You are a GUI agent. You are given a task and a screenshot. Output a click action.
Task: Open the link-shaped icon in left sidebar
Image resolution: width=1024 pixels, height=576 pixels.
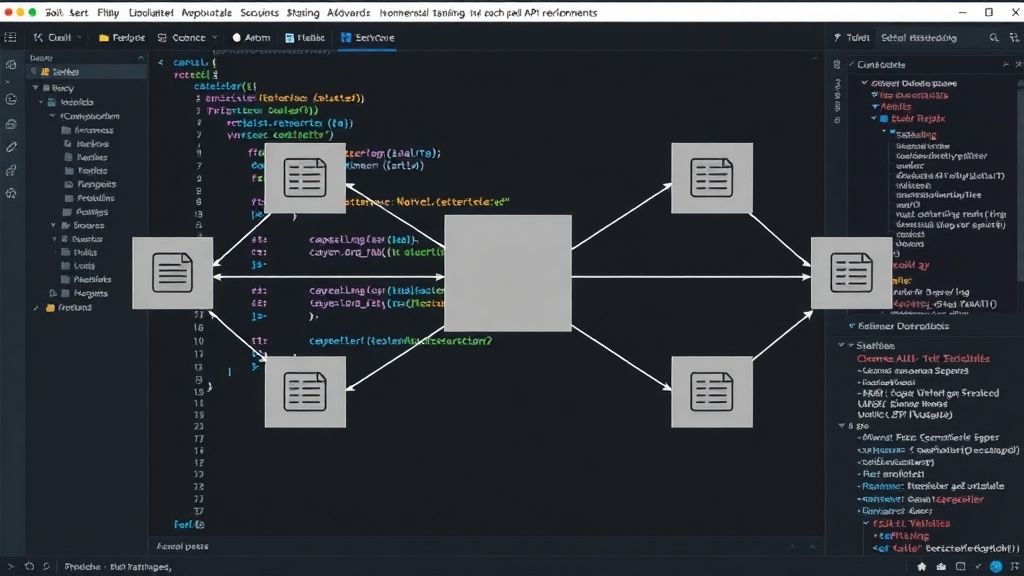coord(11,170)
